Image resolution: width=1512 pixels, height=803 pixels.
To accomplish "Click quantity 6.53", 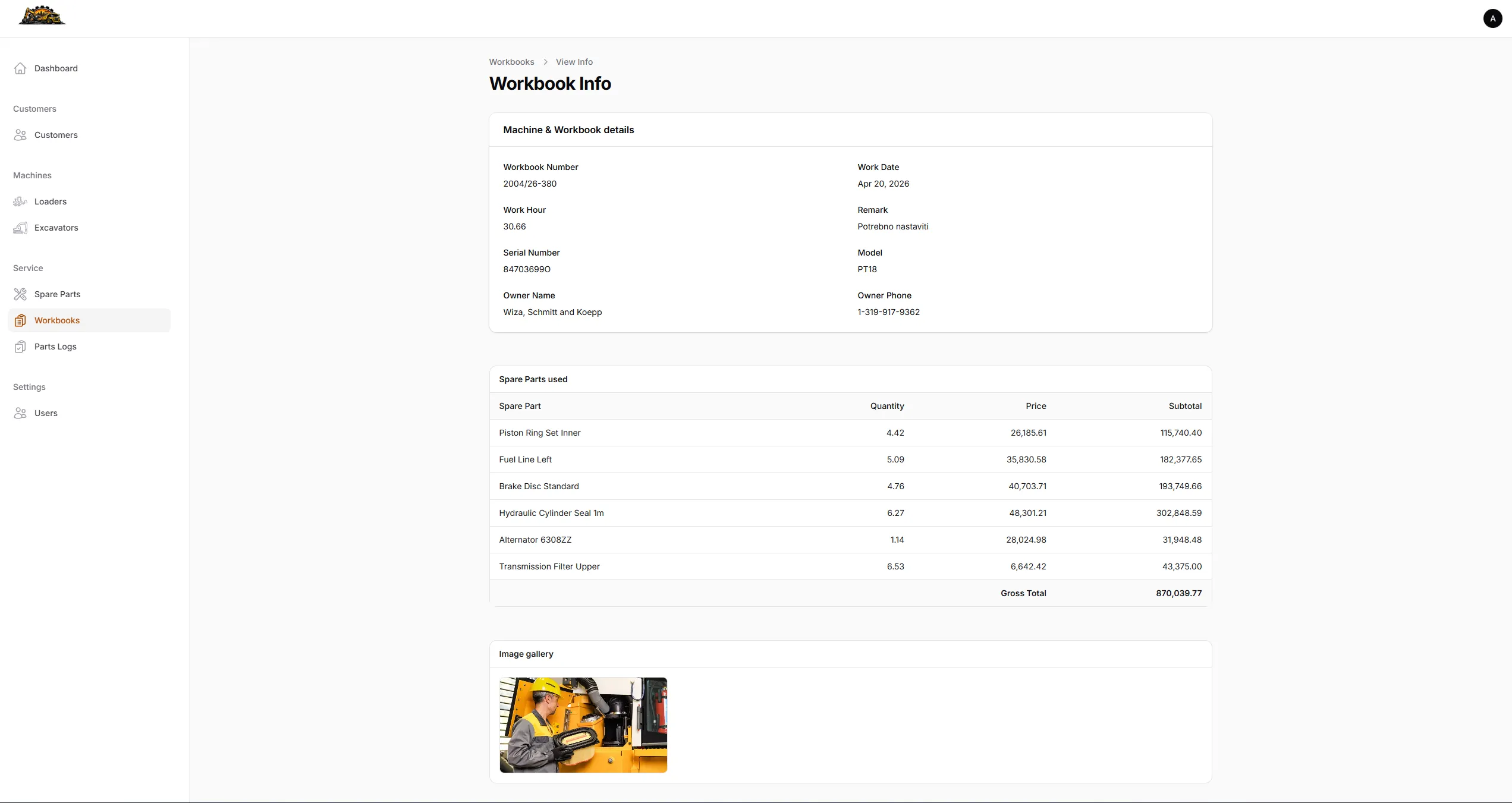I will 895,566.
